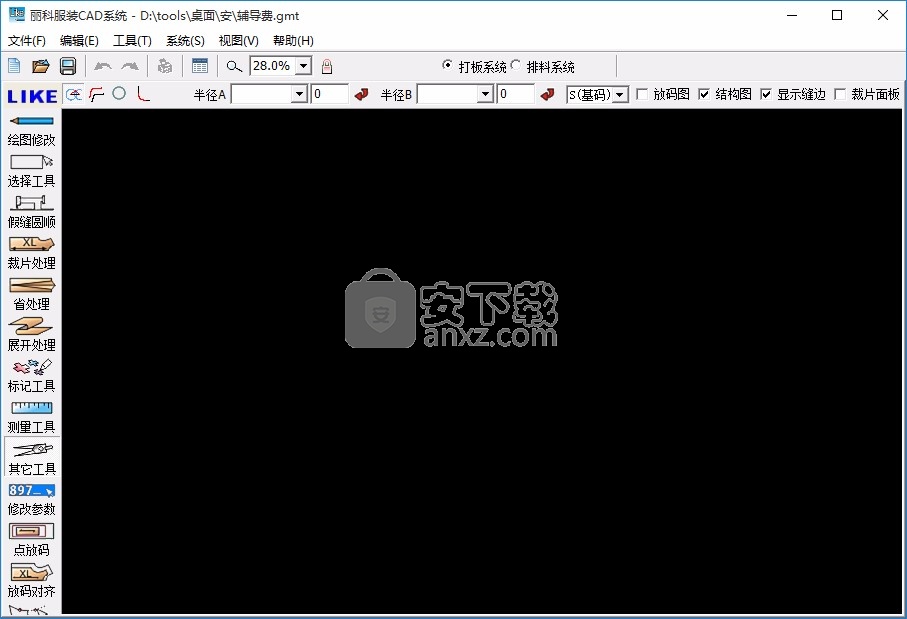907x619 pixels.
Task: Click into the 半径A combo box field
Action: [x=261, y=94]
